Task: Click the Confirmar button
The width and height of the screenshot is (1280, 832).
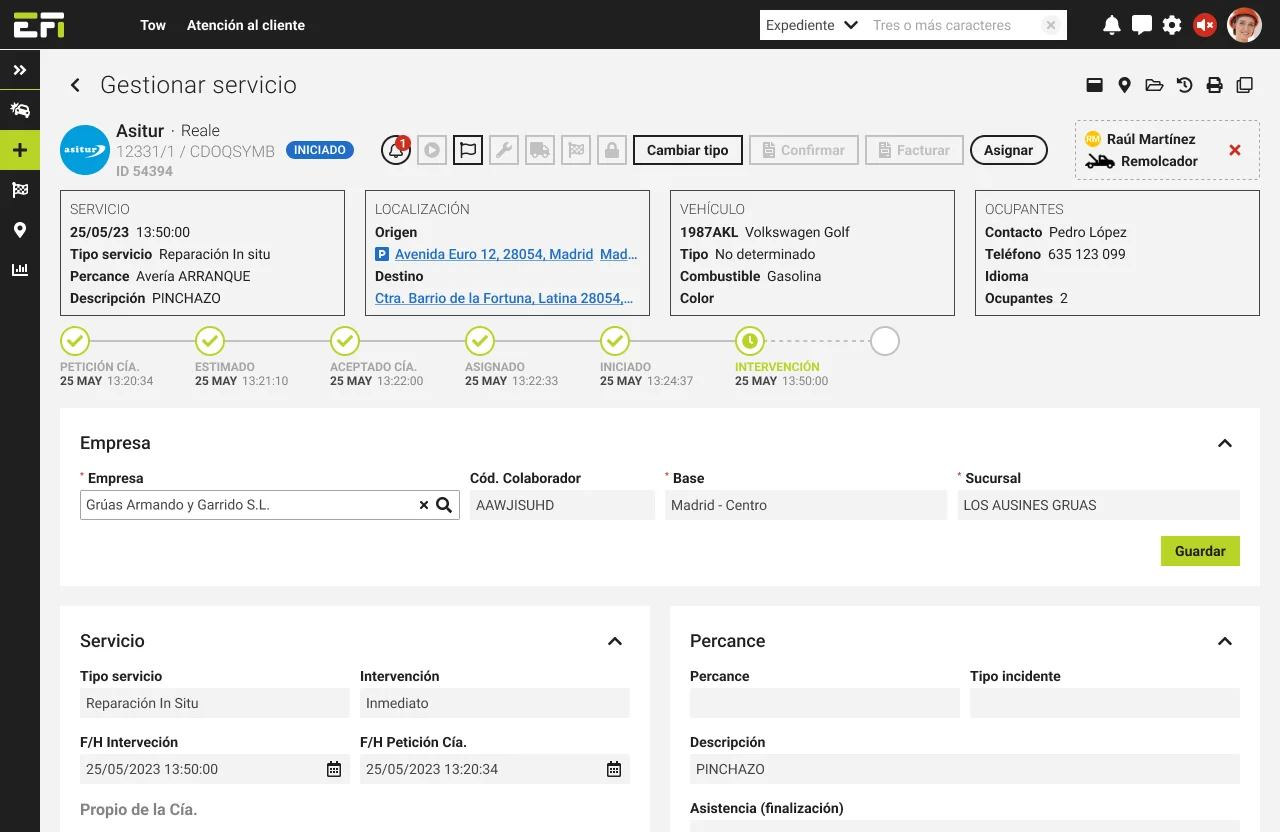Action: tap(804, 150)
